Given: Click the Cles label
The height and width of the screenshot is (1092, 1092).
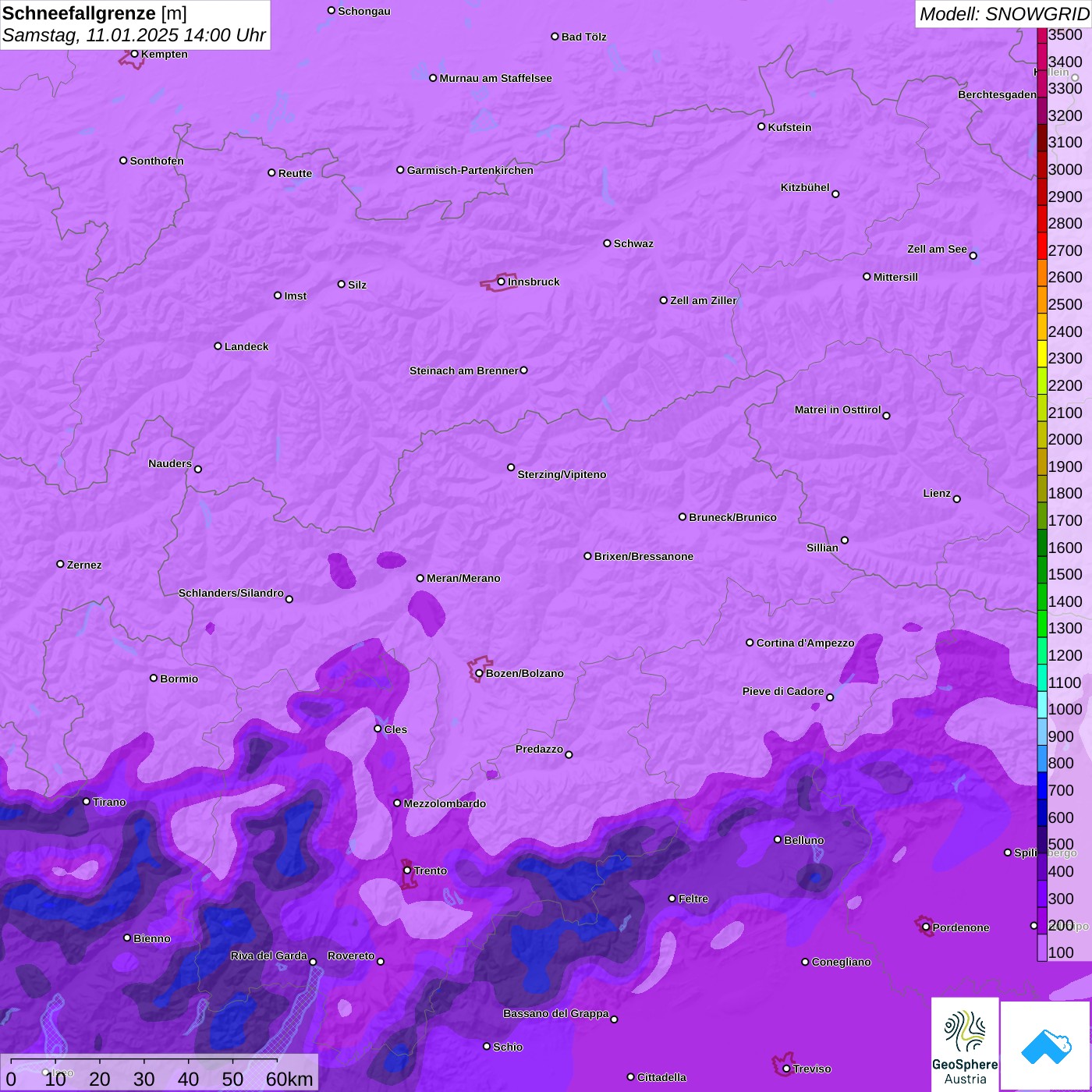Looking at the screenshot, I should (x=395, y=729).
